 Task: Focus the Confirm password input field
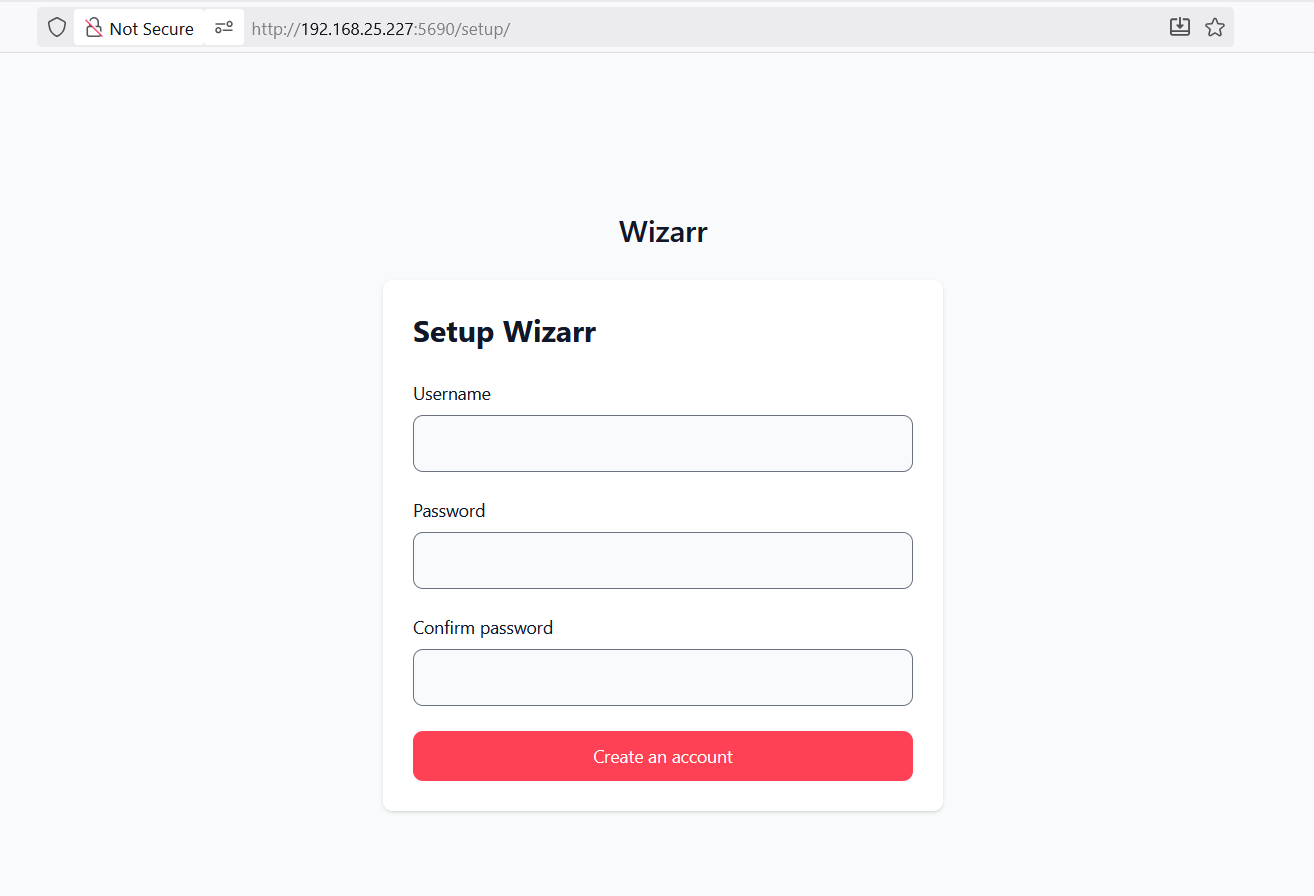click(663, 677)
